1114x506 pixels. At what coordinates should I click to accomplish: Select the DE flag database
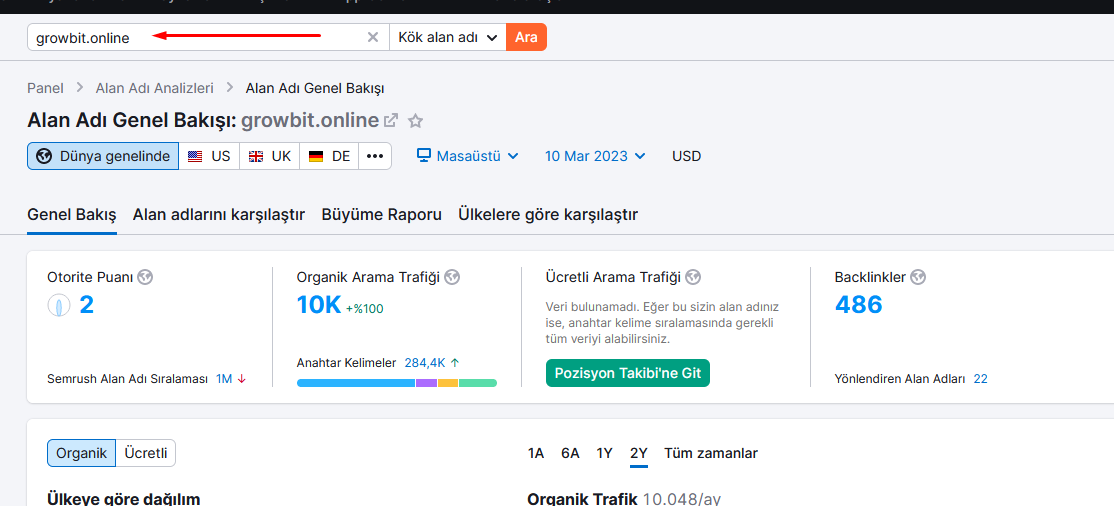coord(329,156)
